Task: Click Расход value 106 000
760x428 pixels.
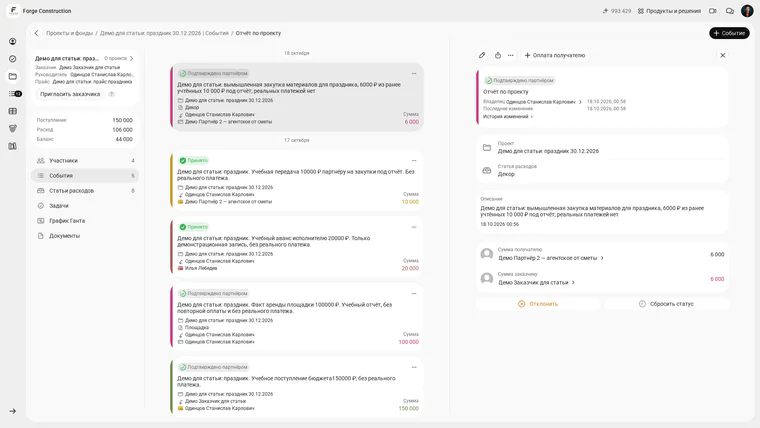Action: pos(122,129)
